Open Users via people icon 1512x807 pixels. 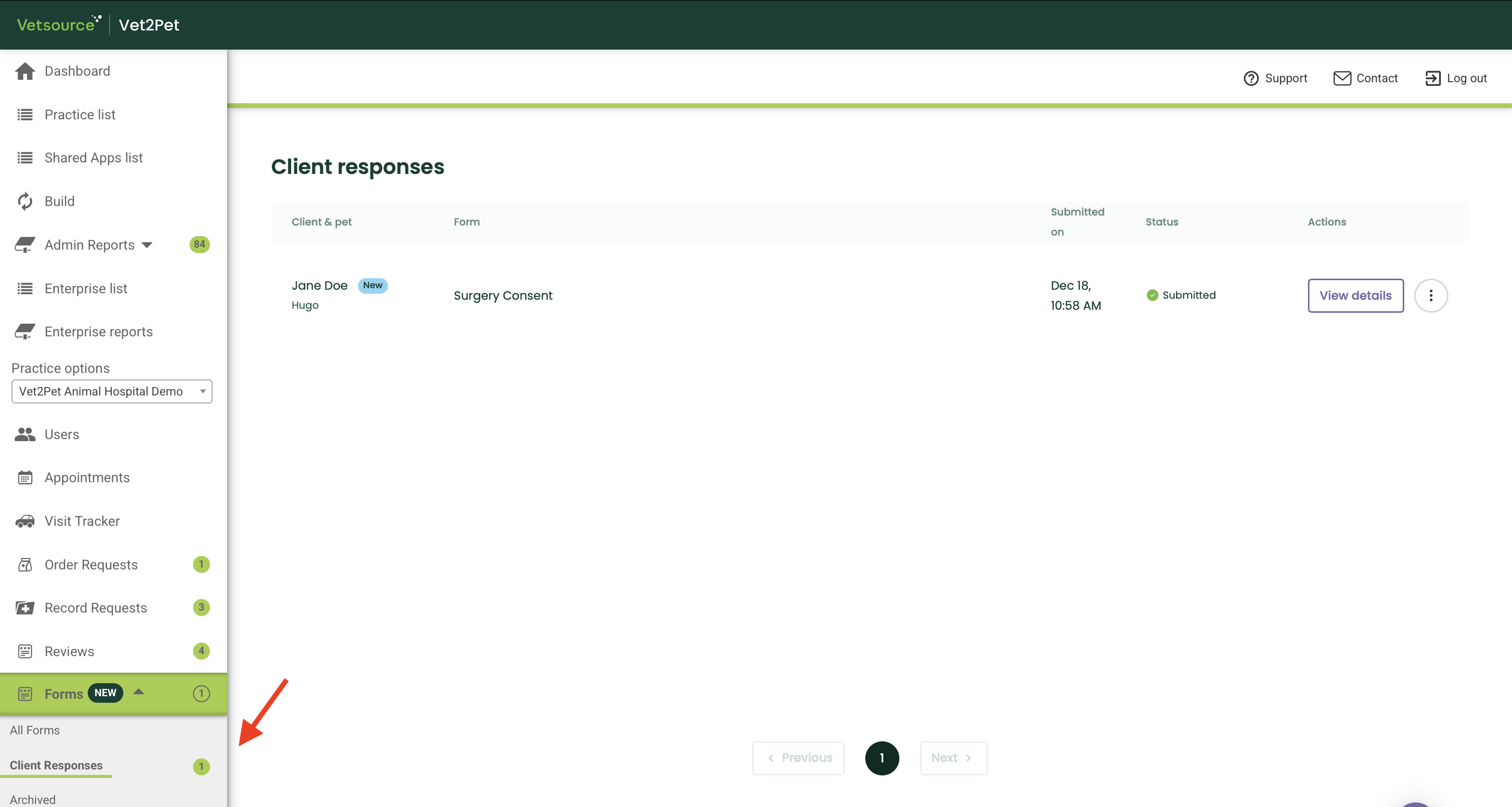[x=25, y=434]
